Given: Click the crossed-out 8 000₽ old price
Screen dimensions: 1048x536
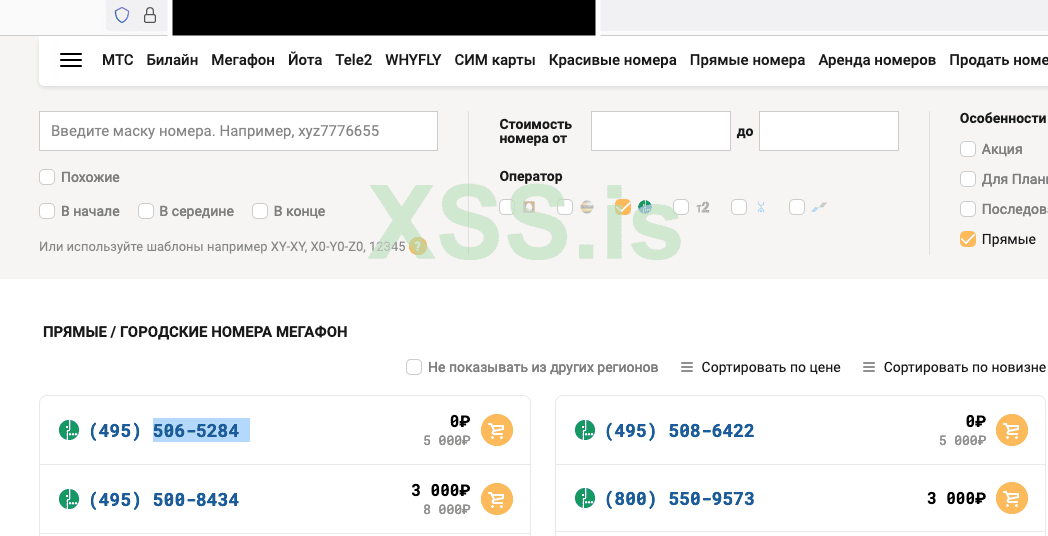Looking at the screenshot, I should point(447,509).
